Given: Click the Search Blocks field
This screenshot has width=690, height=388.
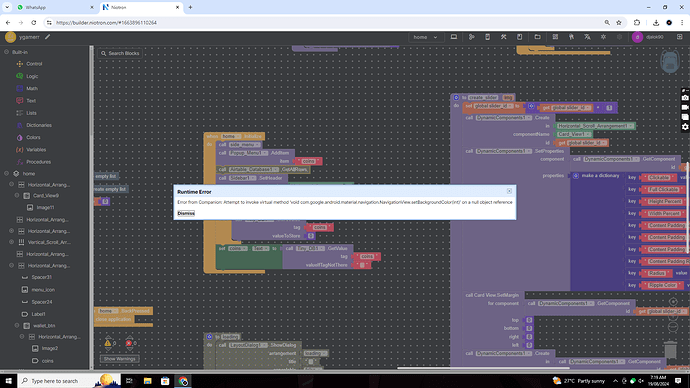Looking at the screenshot, I should click(120, 53).
